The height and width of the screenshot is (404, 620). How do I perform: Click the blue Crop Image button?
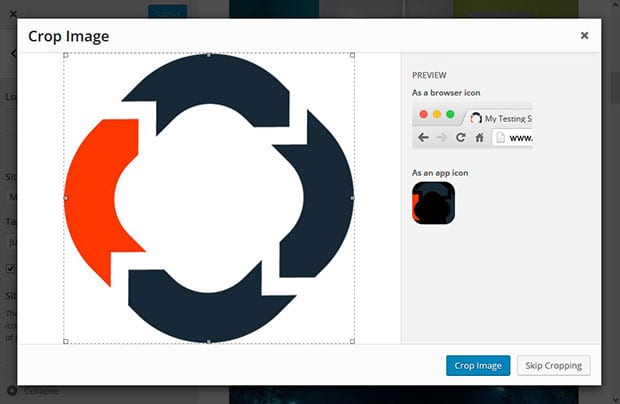point(478,366)
